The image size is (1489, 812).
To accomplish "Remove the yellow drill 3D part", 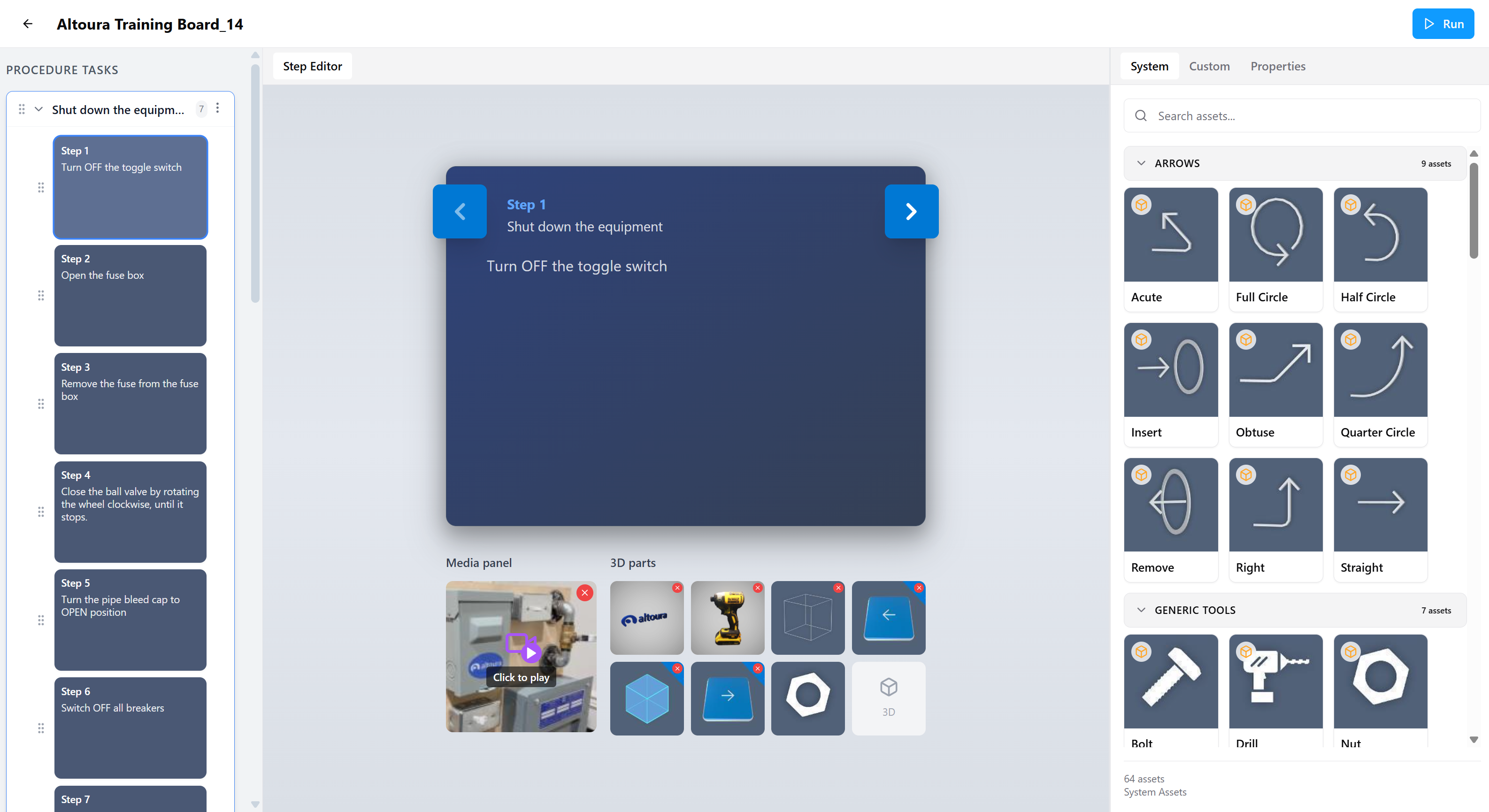I will [757, 588].
